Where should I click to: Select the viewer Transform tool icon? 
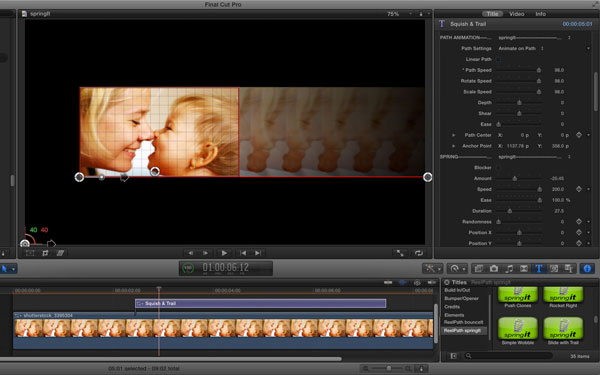pos(30,253)
